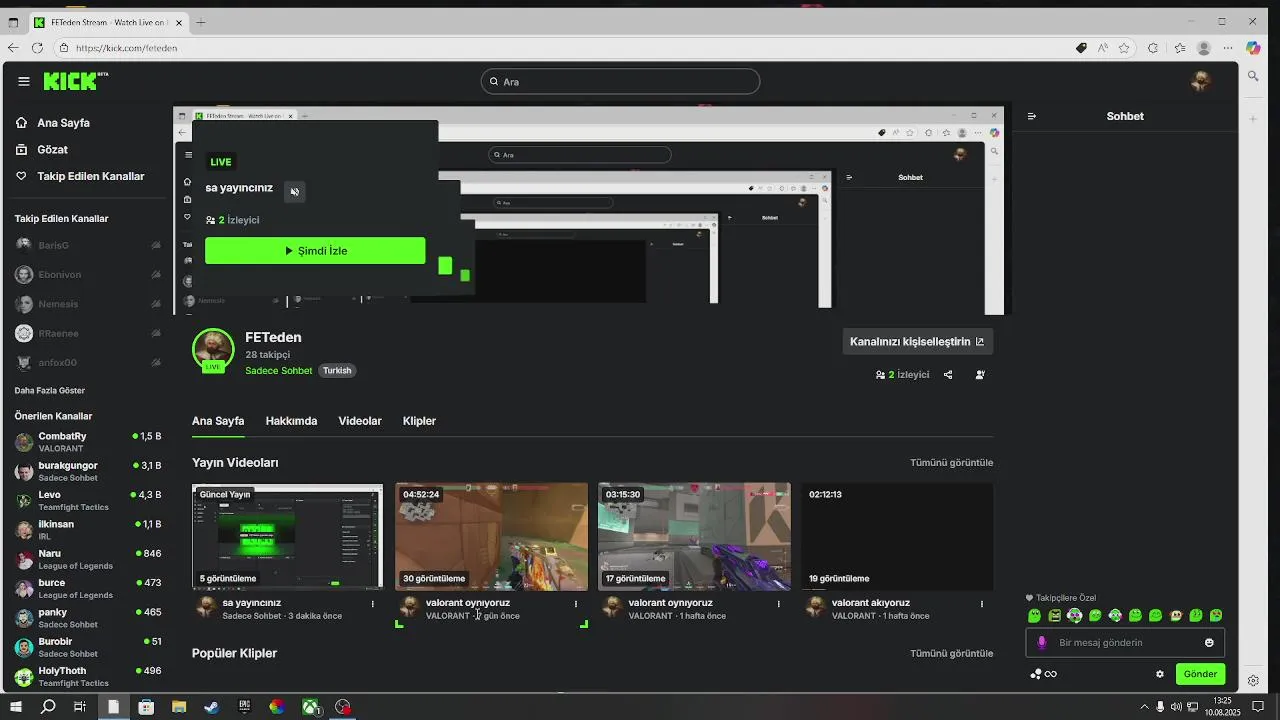Open recommended channel Levo
Viewport: 1280px width, 720px height.
pos(88,501)
